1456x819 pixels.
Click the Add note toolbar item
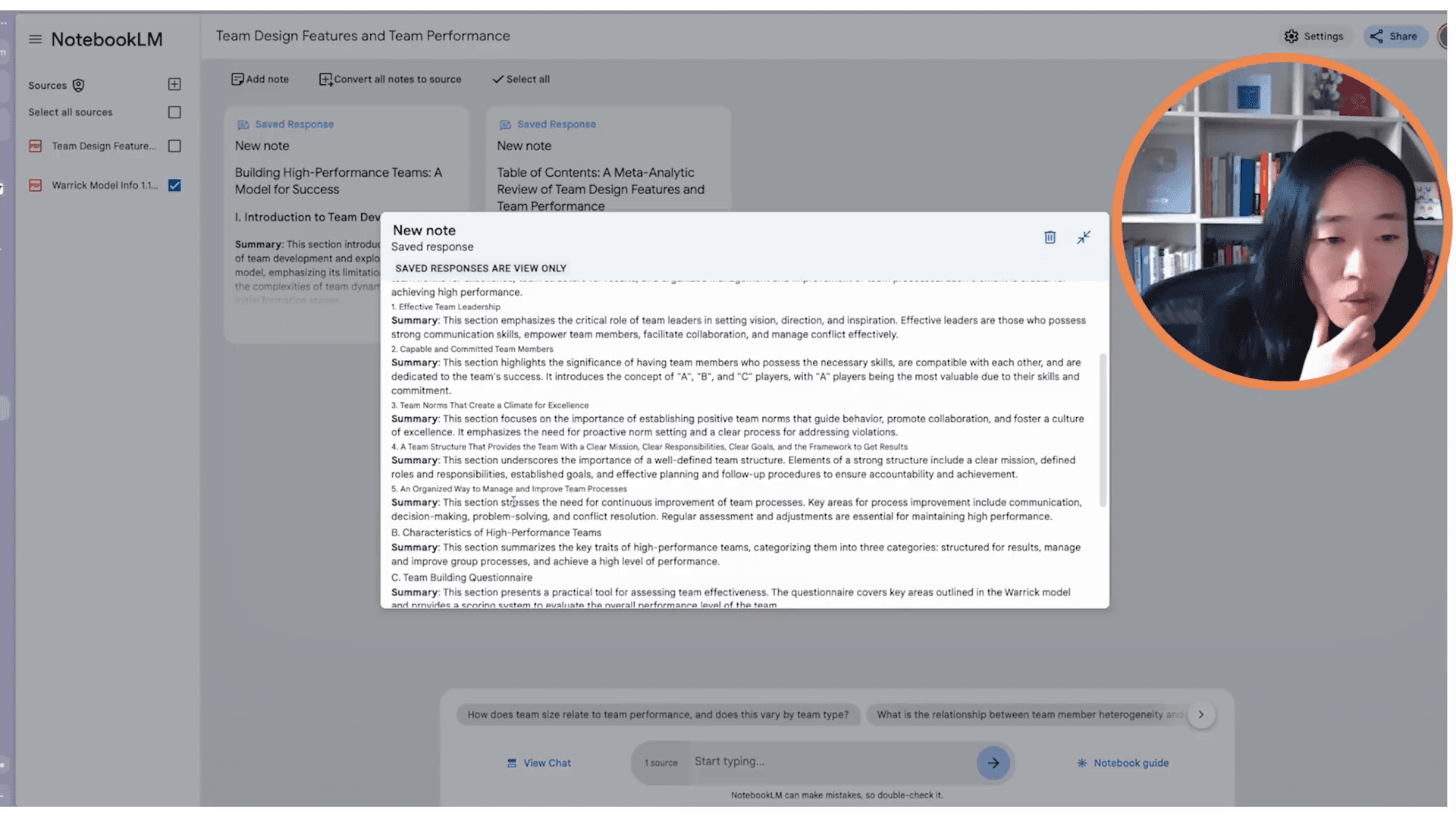pos(260,79)
